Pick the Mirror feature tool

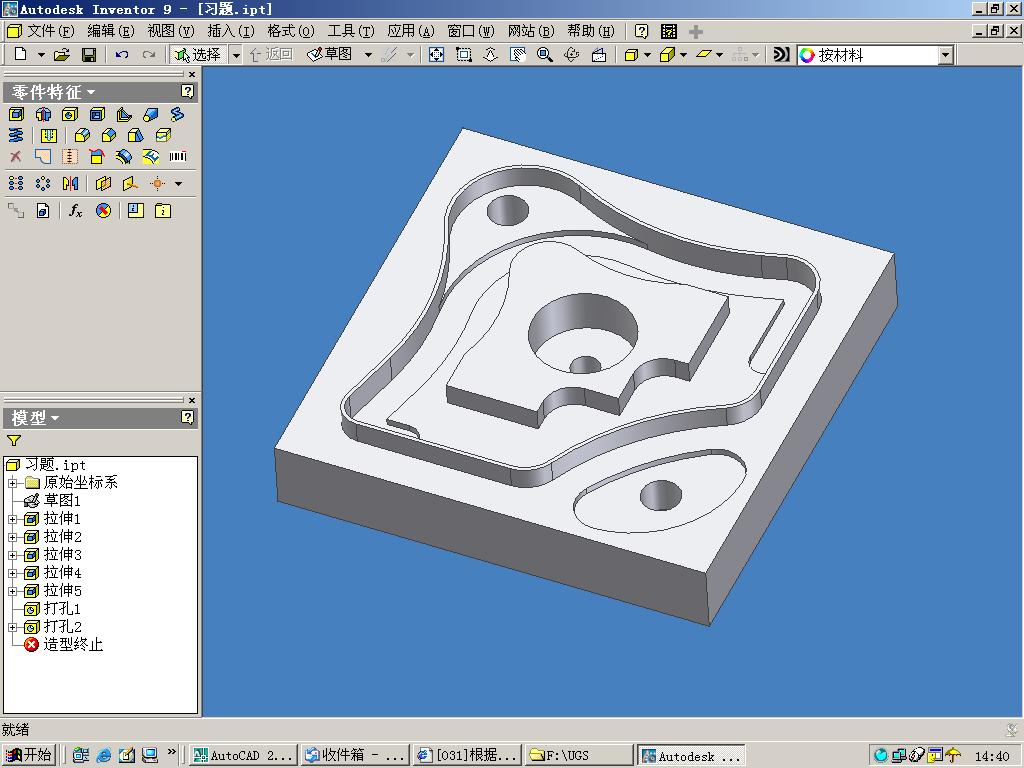coord(70,184)
